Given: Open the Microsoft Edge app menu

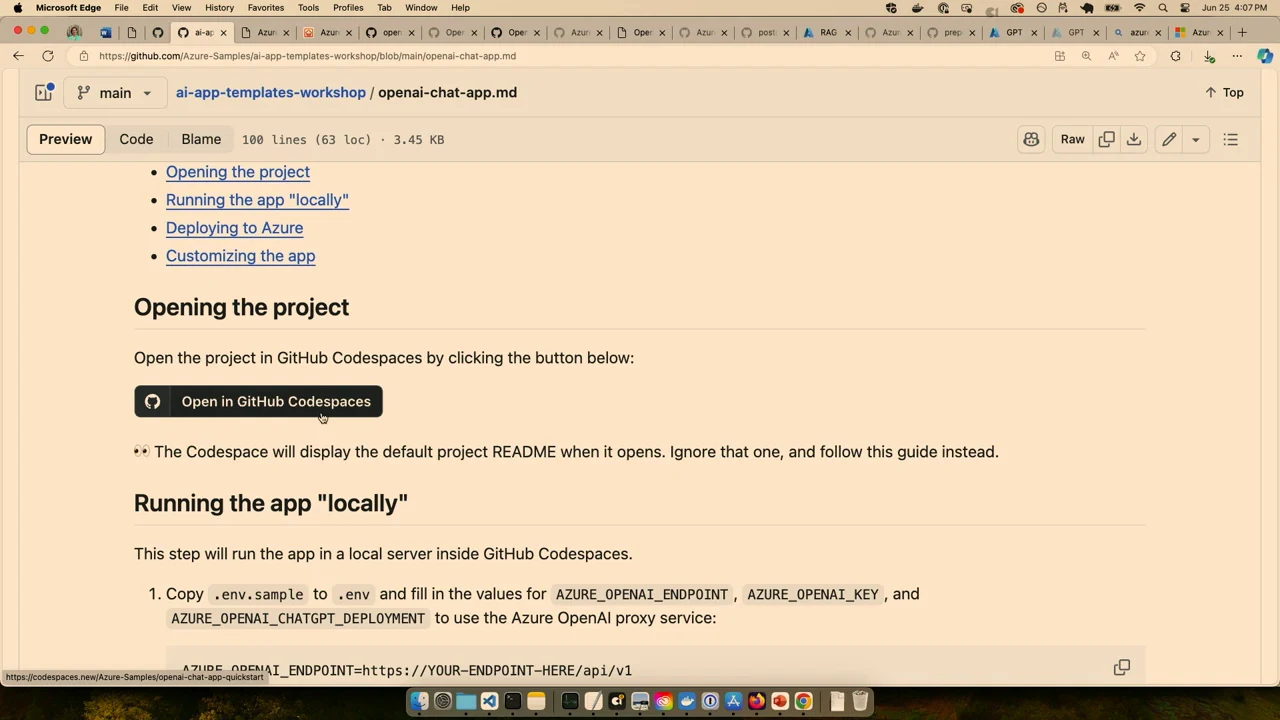Looking at the screenshot, I should pyautogui.click(x=68, y=7).
